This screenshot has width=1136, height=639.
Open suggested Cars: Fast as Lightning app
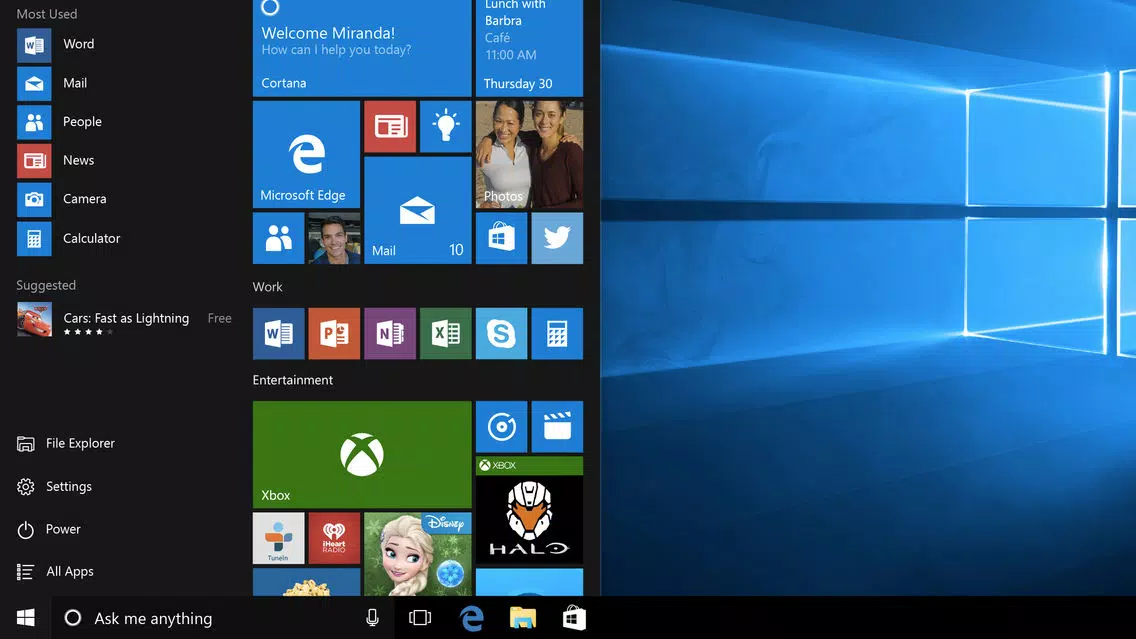pos(125,320)
